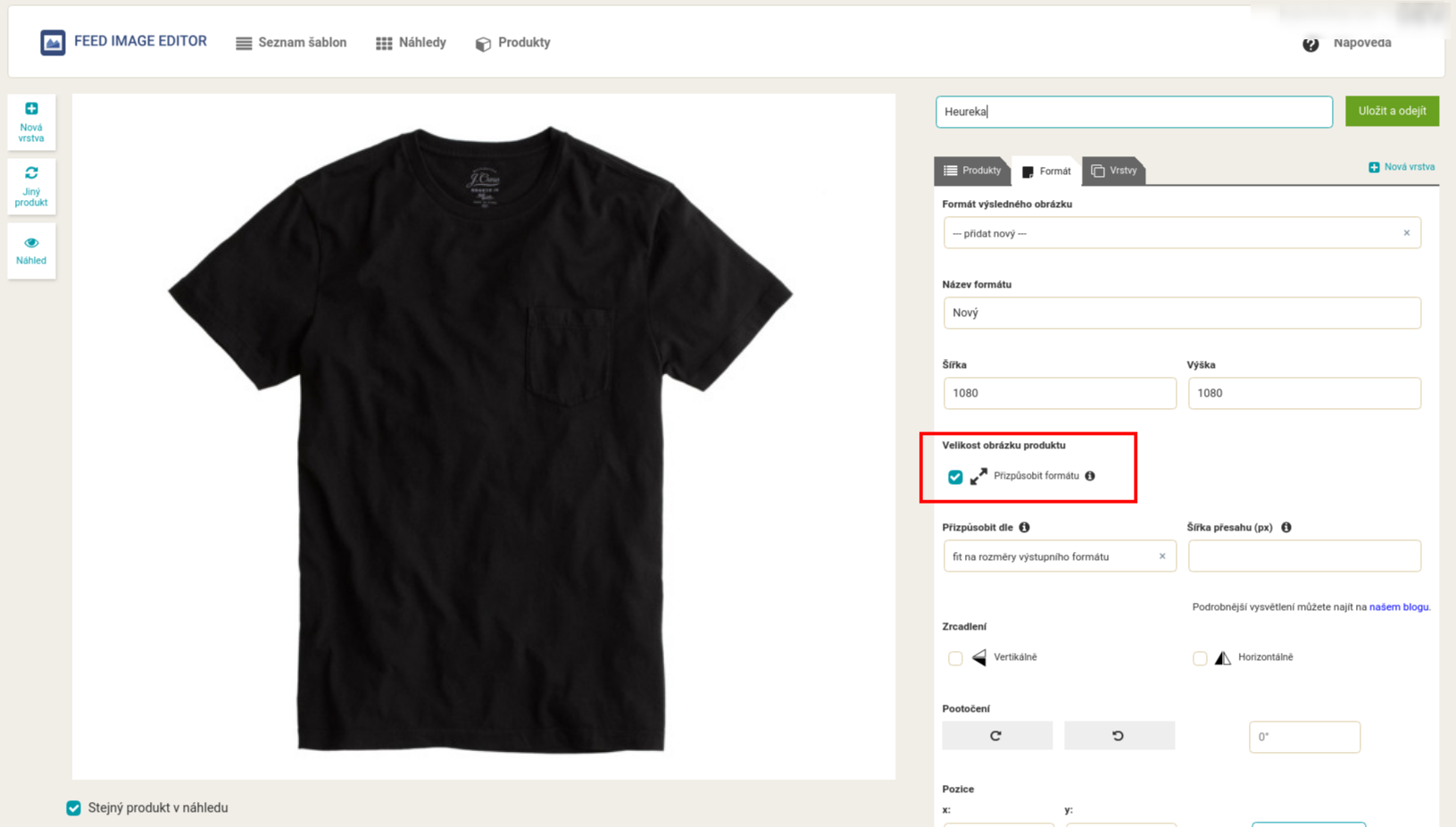Image resolution: width=1456 pixels, height=827 pixels.
Task: Click the Náhled eye icon
Action: [x=31, y=243]
